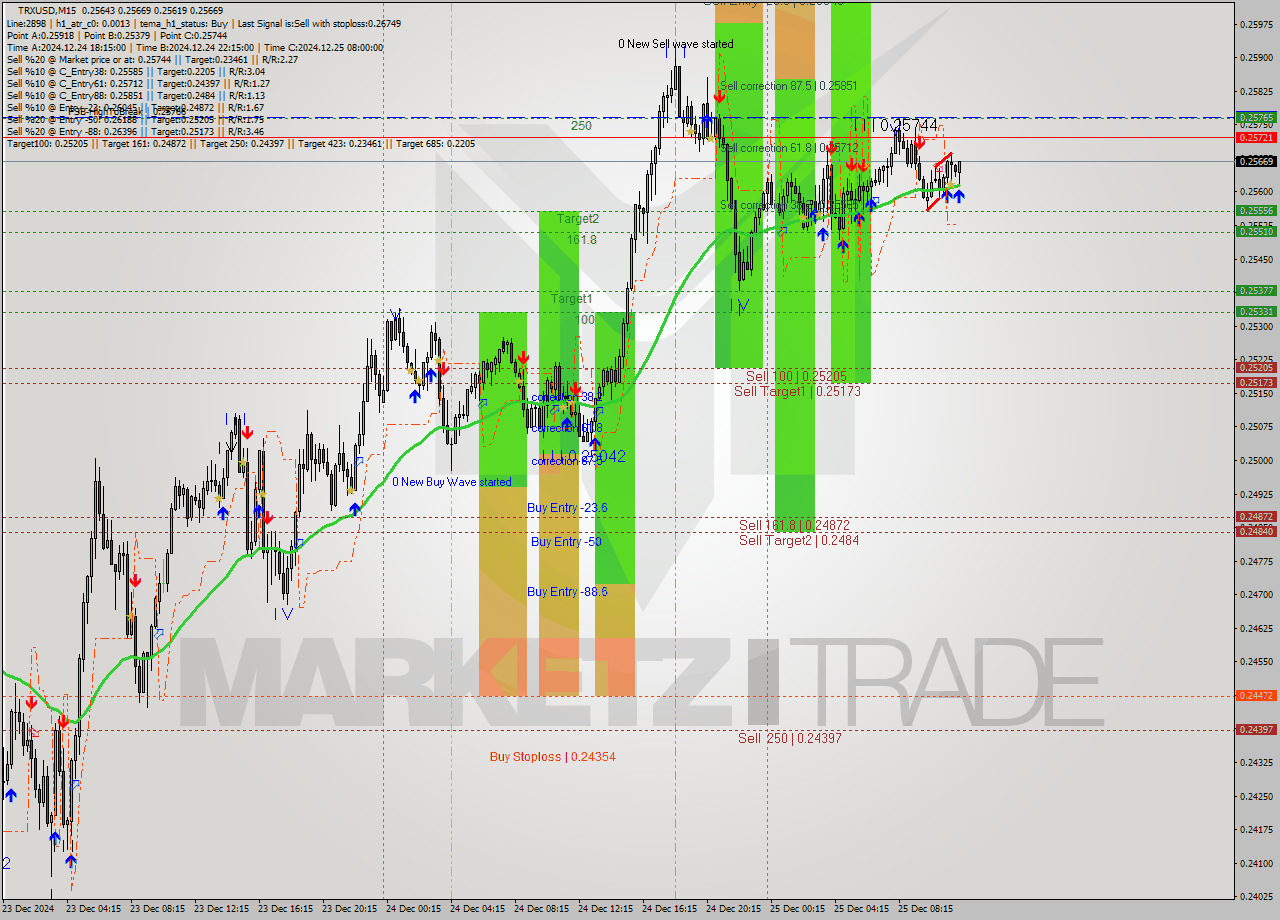Click the '0.25042' wave price annotation
The image size is (1280, 920).
click(597, 456)
